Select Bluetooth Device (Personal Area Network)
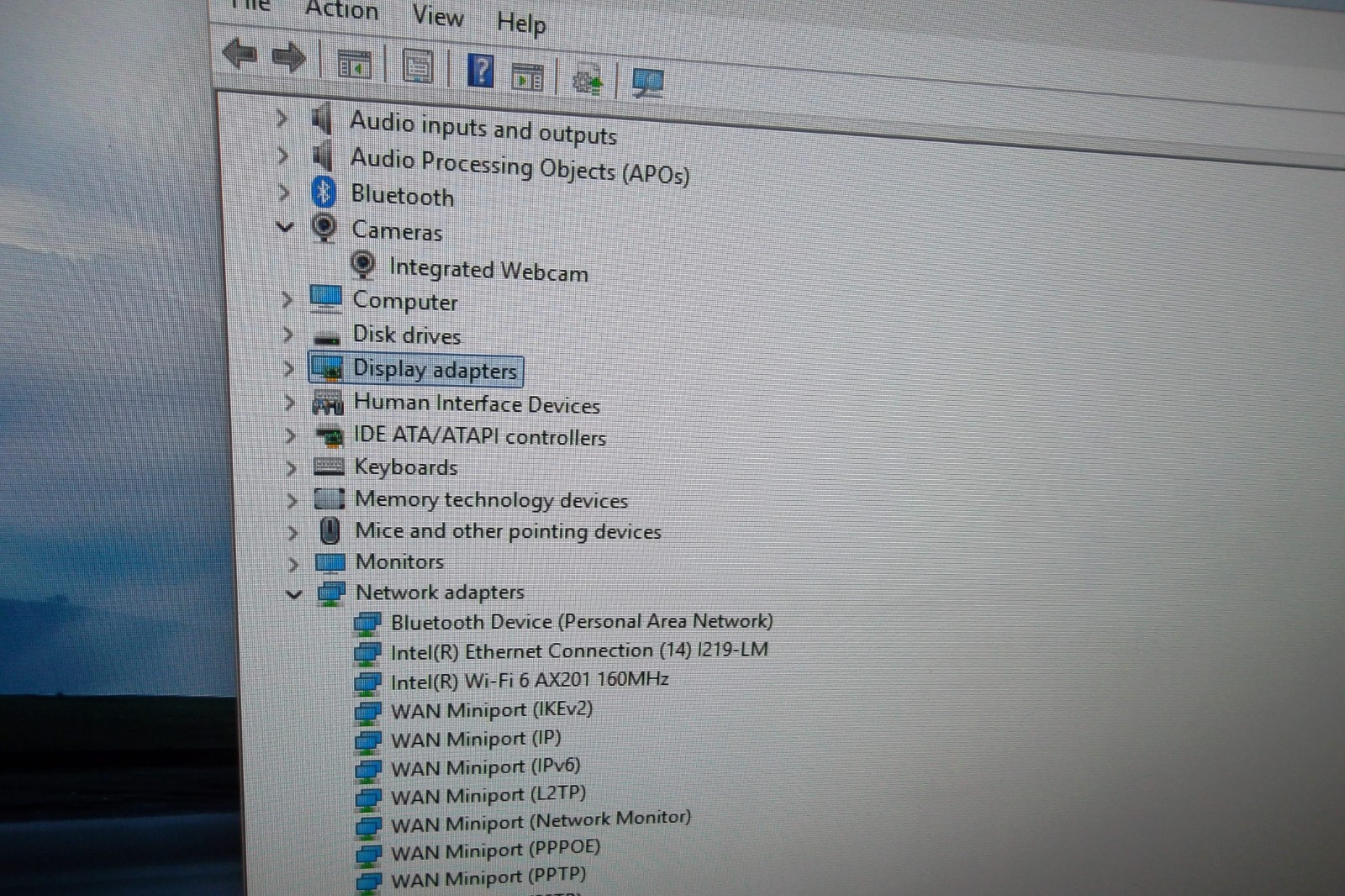The height and width of the screenshot is (896, 1345). [x=582, y=621]
